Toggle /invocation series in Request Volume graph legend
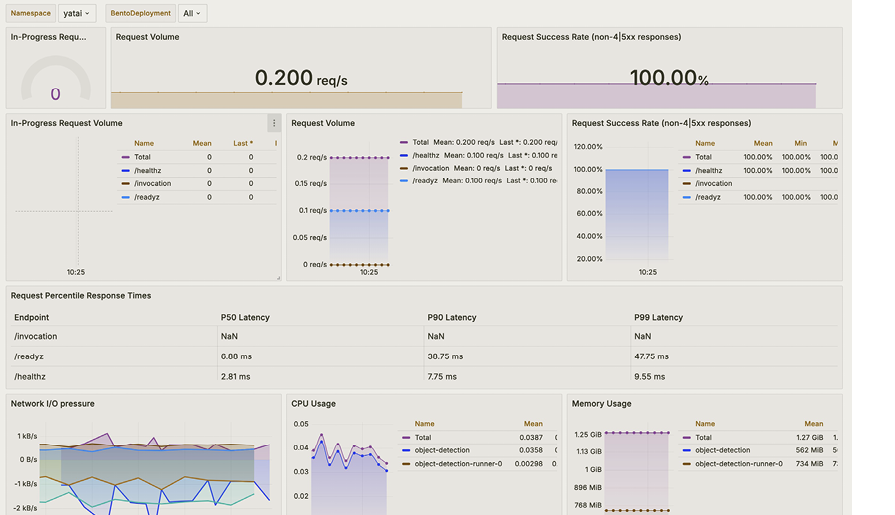Viewport: 895px width, 515px height. click(x=431, y=168)
